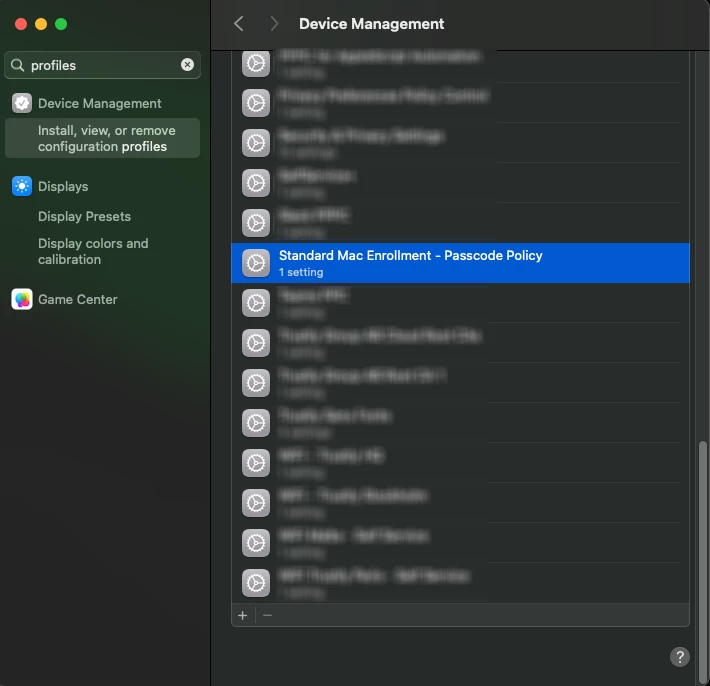Click the magnifying glass search icon
Viewport: 710px width, 686px height.
coord(17,65)
